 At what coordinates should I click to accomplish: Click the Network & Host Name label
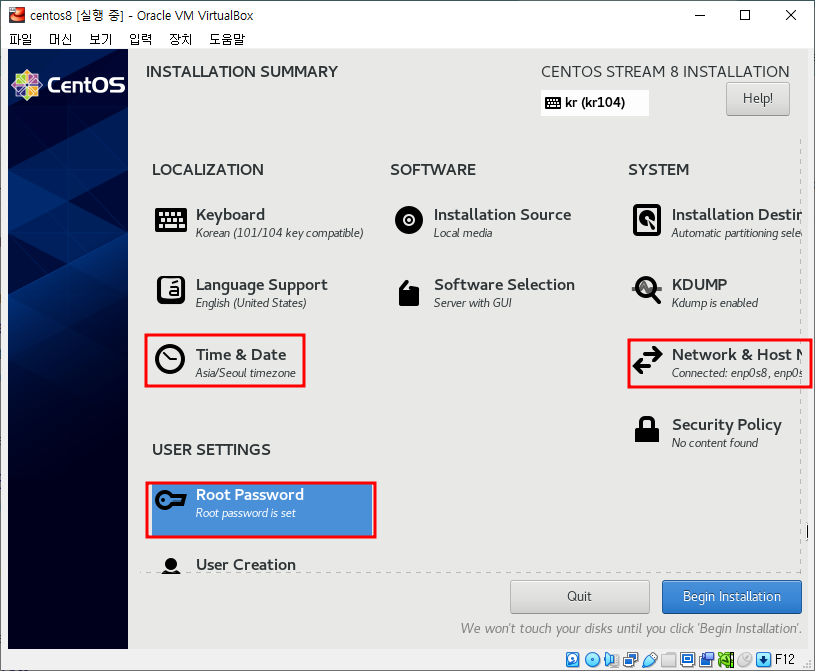pos(737,354)
